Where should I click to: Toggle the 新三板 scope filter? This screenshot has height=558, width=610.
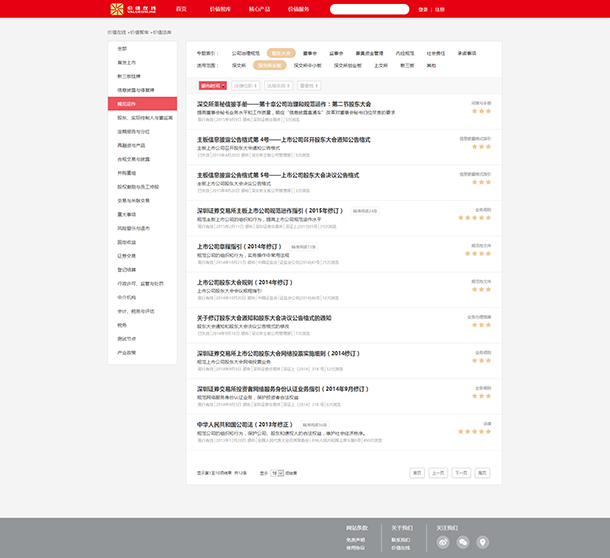coord(407,65)
